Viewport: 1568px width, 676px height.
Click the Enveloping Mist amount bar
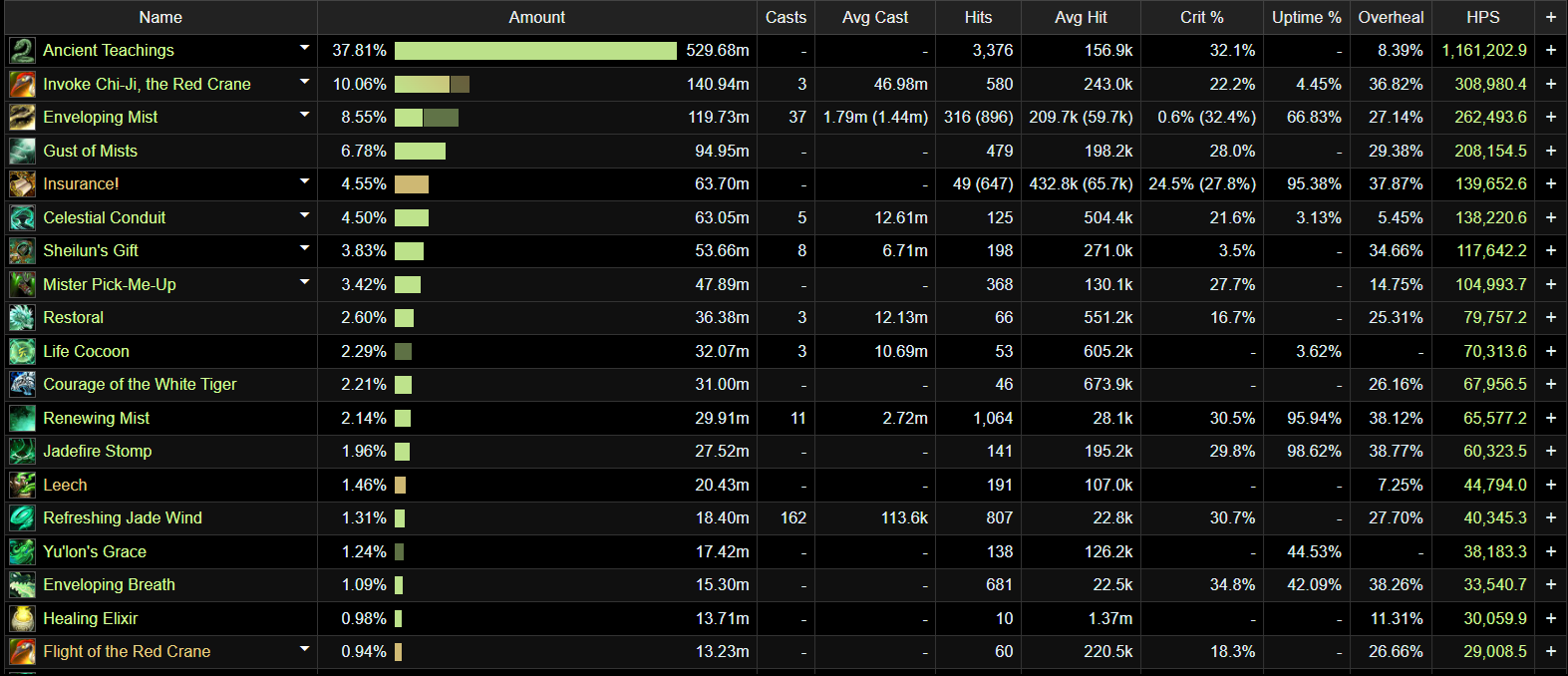427,118
